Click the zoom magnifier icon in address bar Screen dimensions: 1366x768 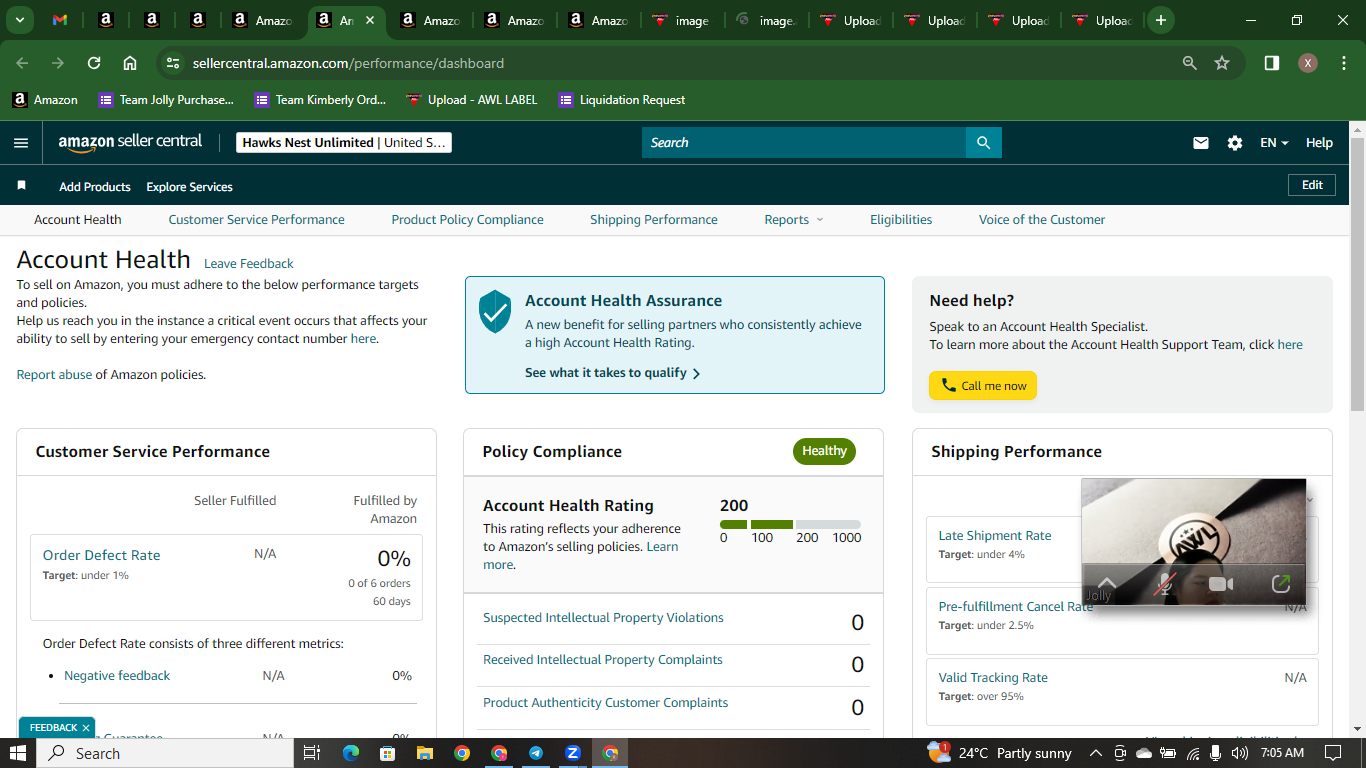(1190, 63)
